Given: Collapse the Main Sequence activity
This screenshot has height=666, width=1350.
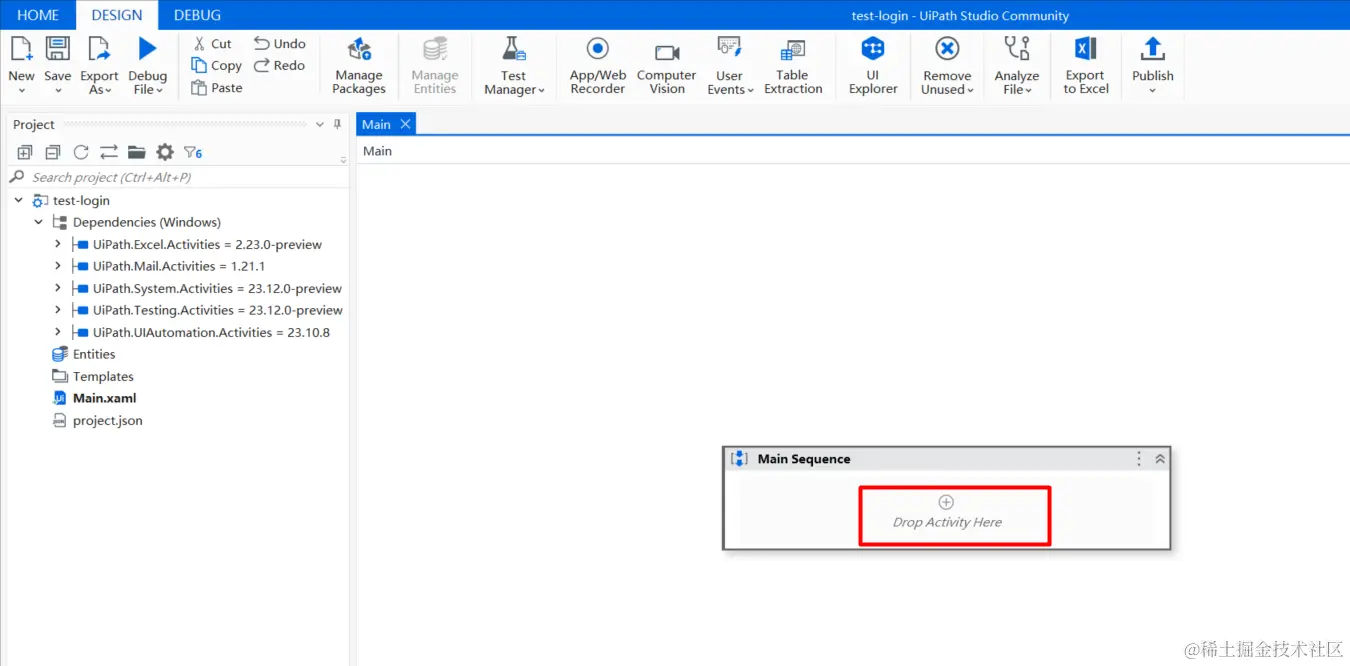Looking at the screenshot, I should click(x=1160, y=459).
